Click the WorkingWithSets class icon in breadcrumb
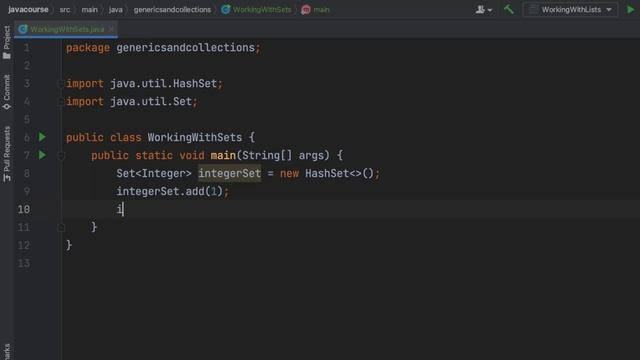 [x=226, y=9]
